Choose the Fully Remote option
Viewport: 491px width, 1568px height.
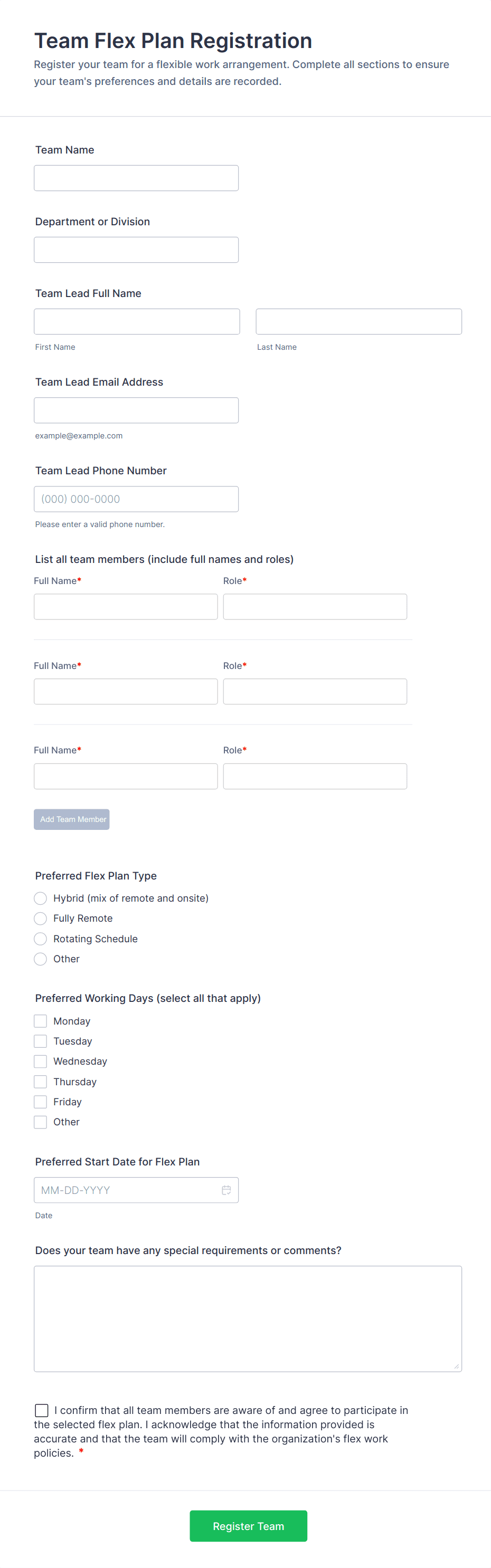tap(40, 918)
